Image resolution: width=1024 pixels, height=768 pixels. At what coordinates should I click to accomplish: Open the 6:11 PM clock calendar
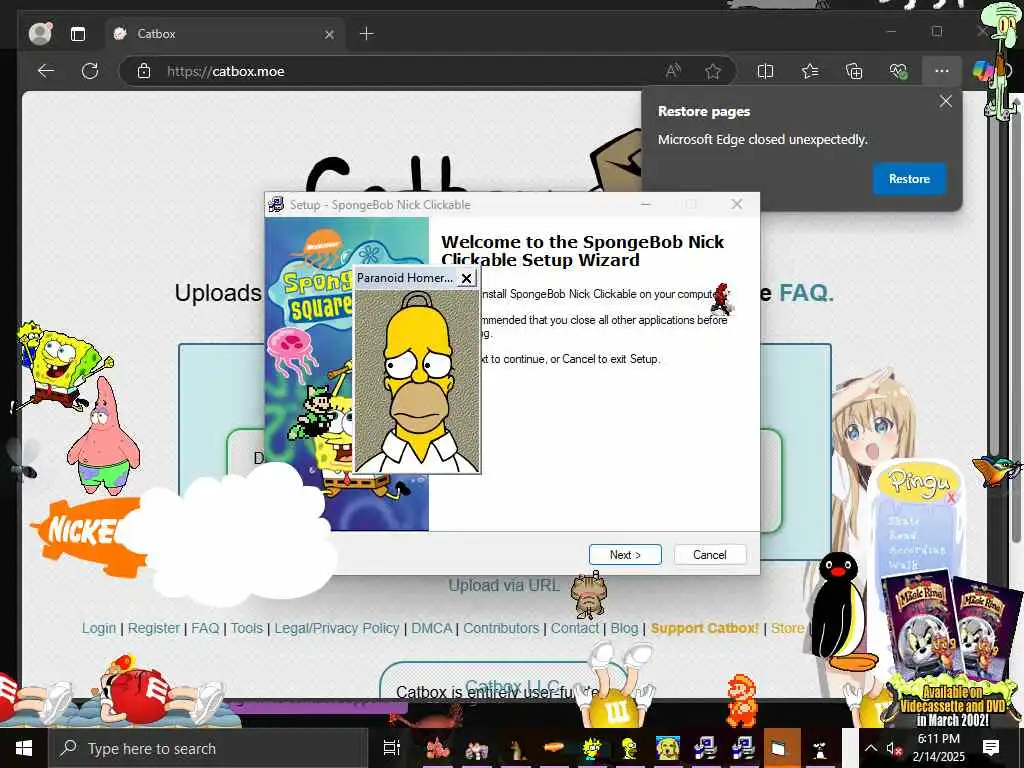pos(938,748)
